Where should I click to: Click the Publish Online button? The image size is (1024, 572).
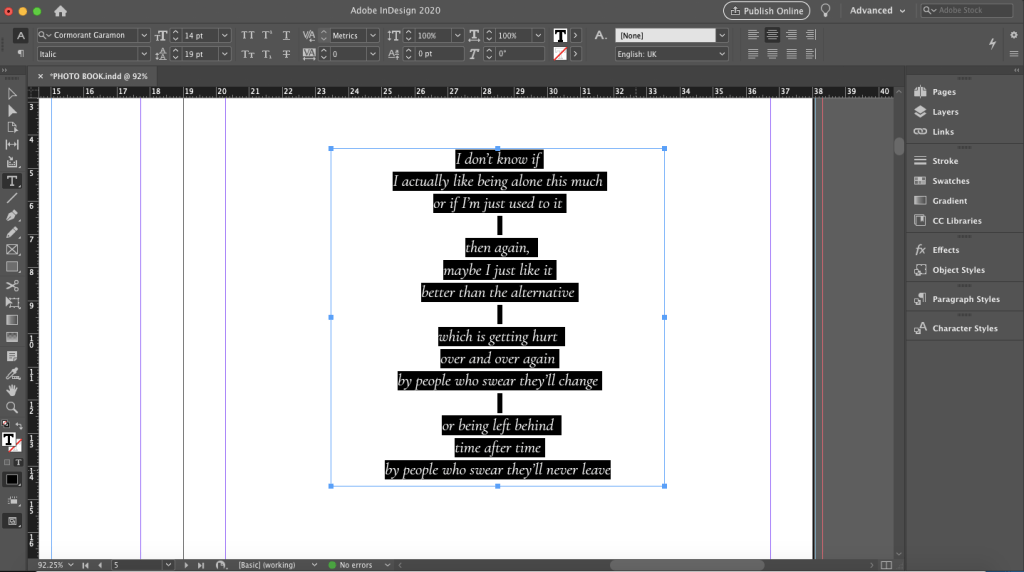click(766, 11)
